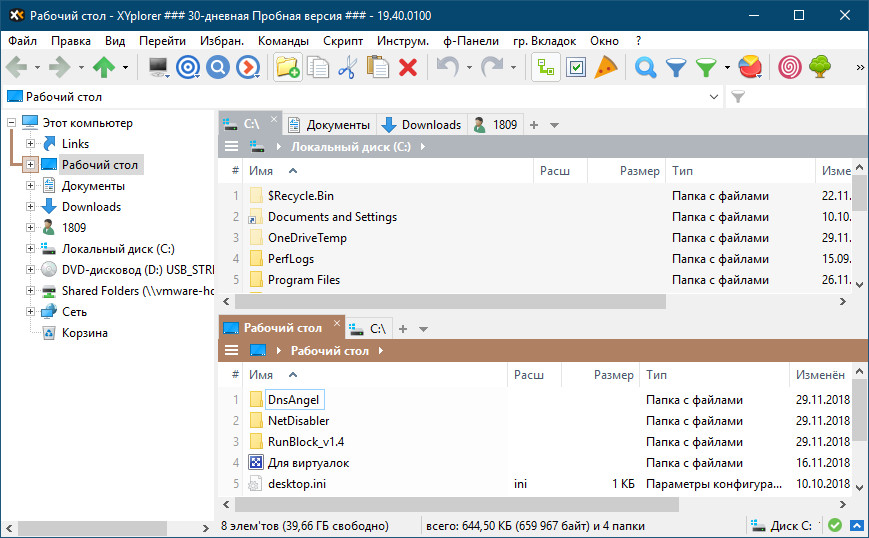
Task: Open the bottom pane's breadcrumb hamburger menu
Action: [231, 350]
